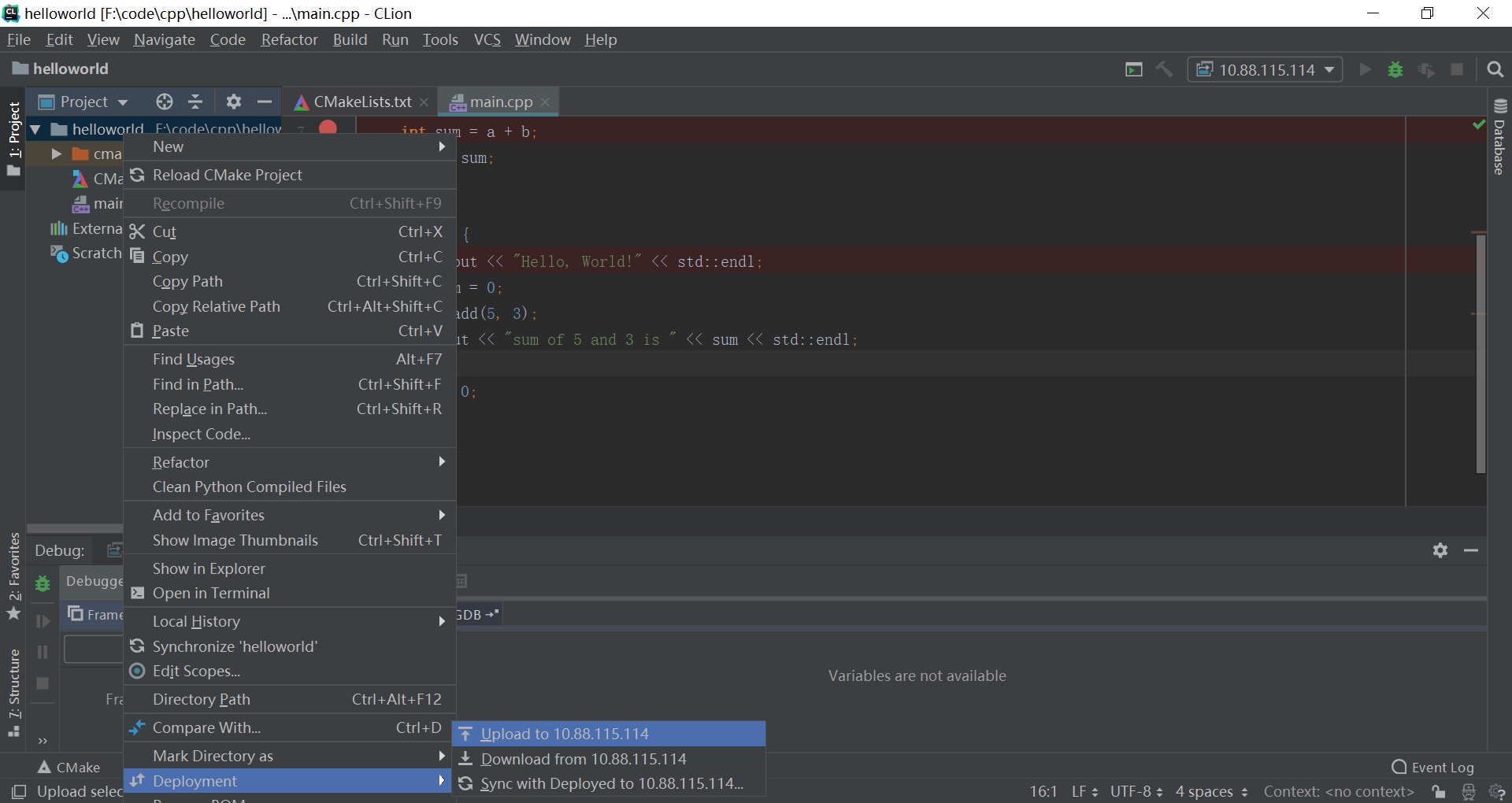Screen dimensions: 1512x803
Task: Select Open in Terminal
Action: pos(290,593)
